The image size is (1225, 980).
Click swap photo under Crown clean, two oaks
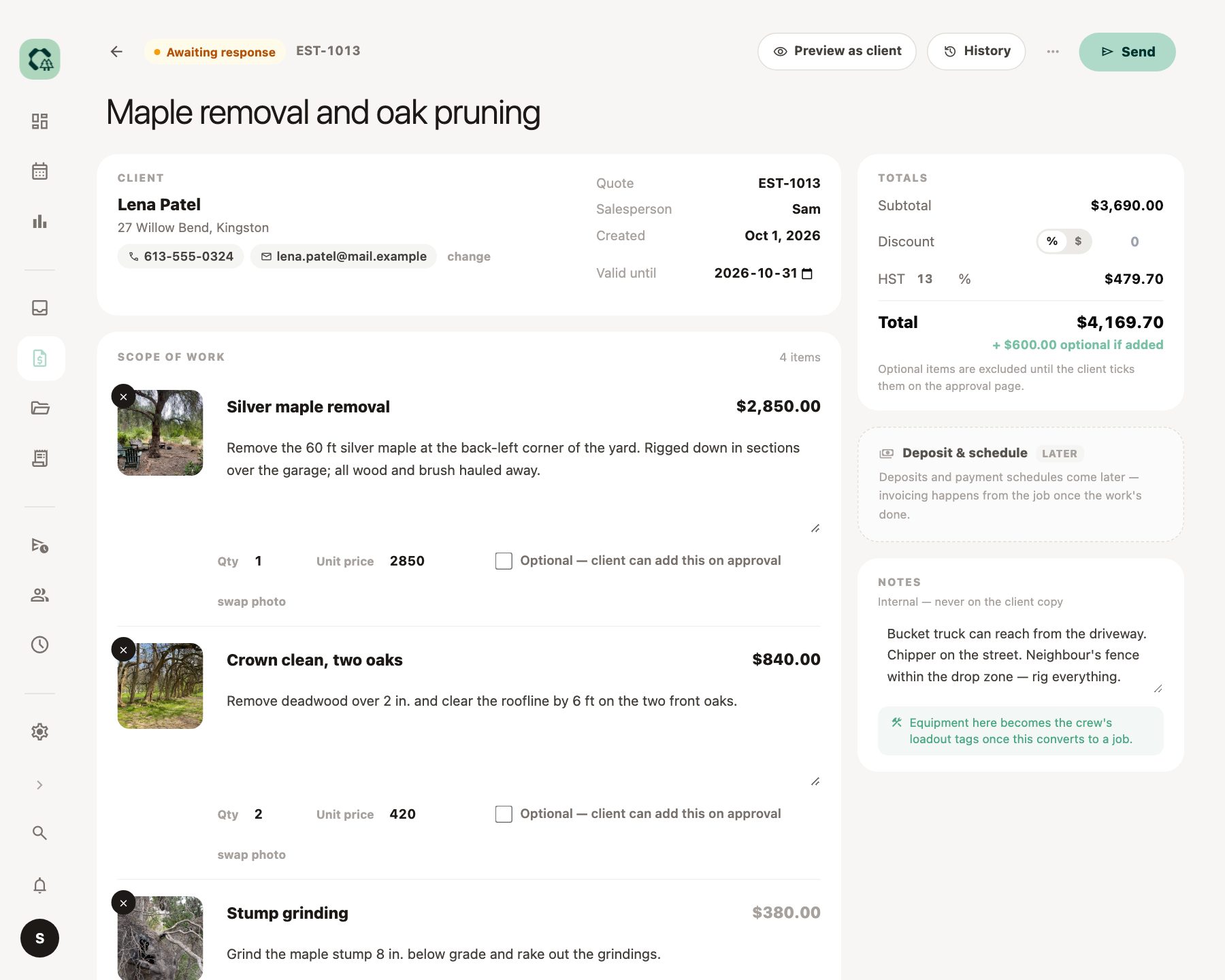[252, 855]
